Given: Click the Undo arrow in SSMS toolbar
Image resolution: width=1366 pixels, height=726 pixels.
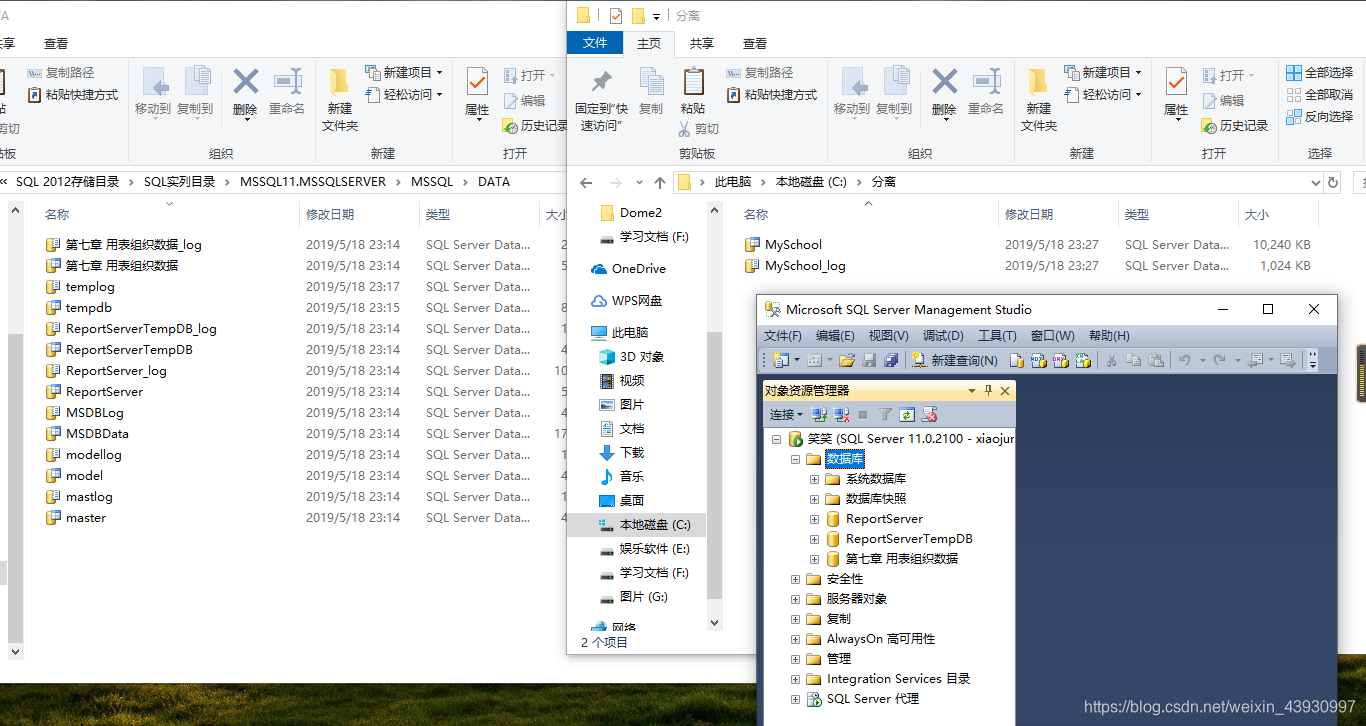Looking at the screenshot, I should point(1184,360).
